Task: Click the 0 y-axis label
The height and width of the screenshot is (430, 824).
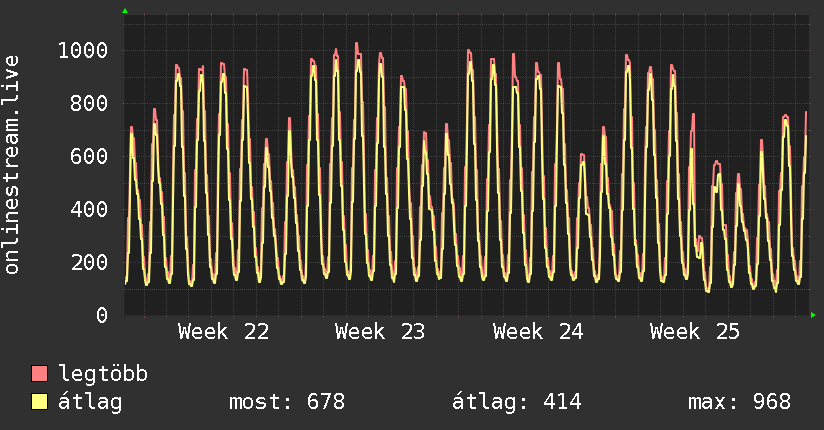Action: click(102, 315)
